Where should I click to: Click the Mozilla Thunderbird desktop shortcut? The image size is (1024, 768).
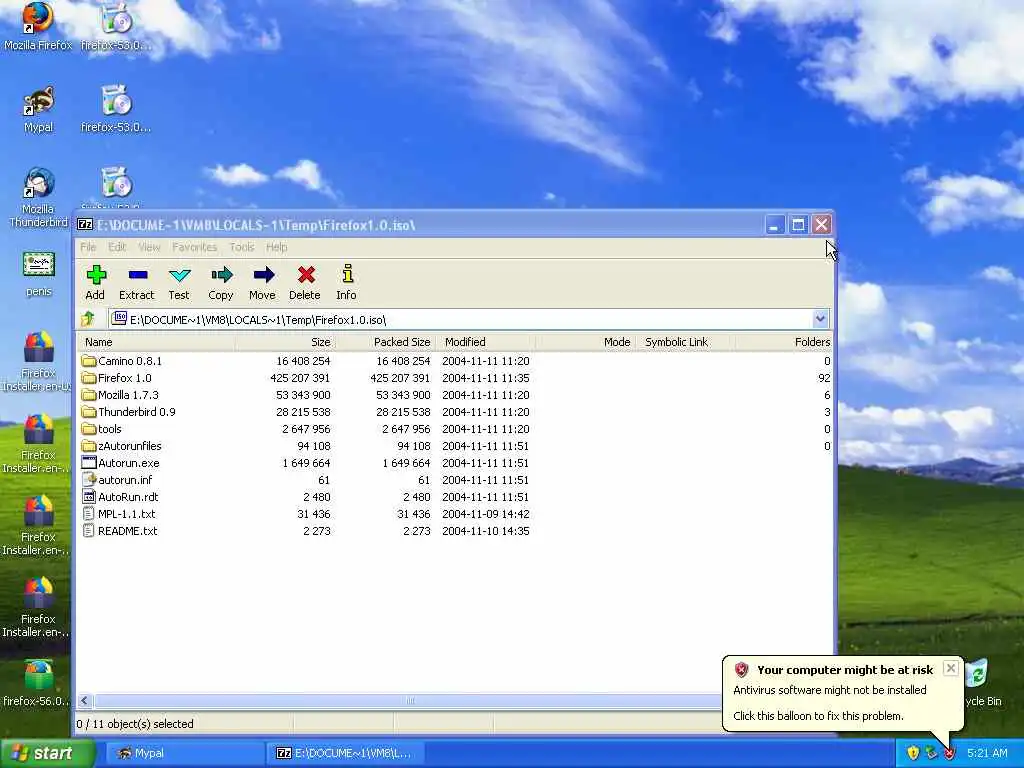38,197
